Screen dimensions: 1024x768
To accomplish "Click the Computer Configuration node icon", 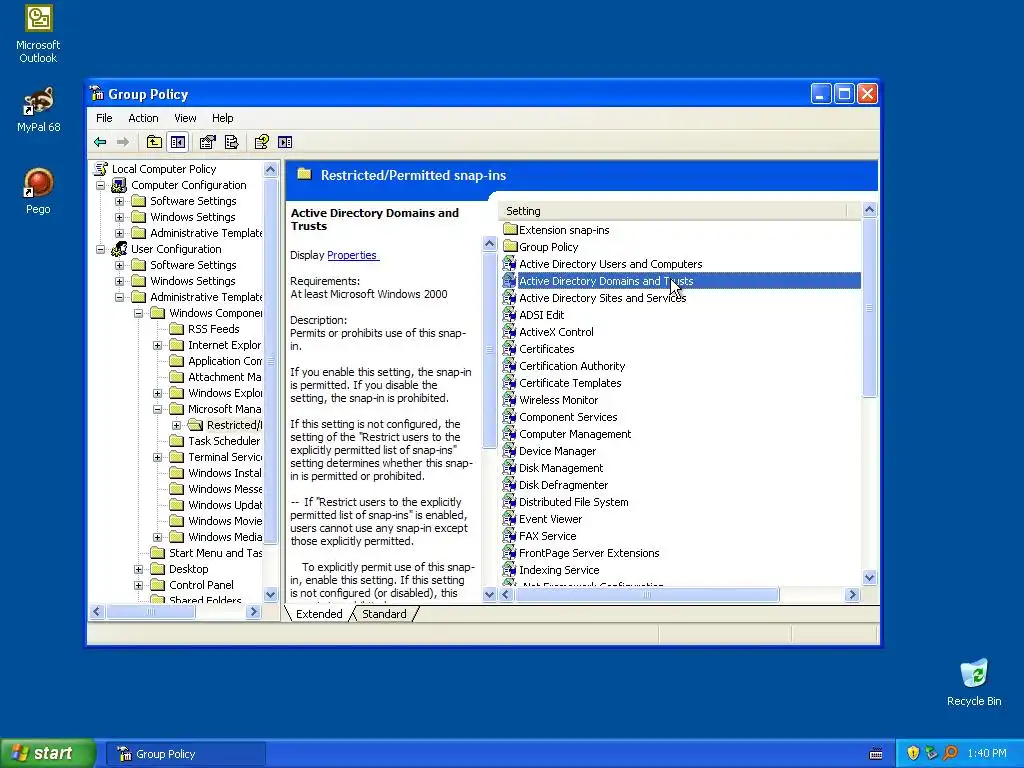I will 119,185.
